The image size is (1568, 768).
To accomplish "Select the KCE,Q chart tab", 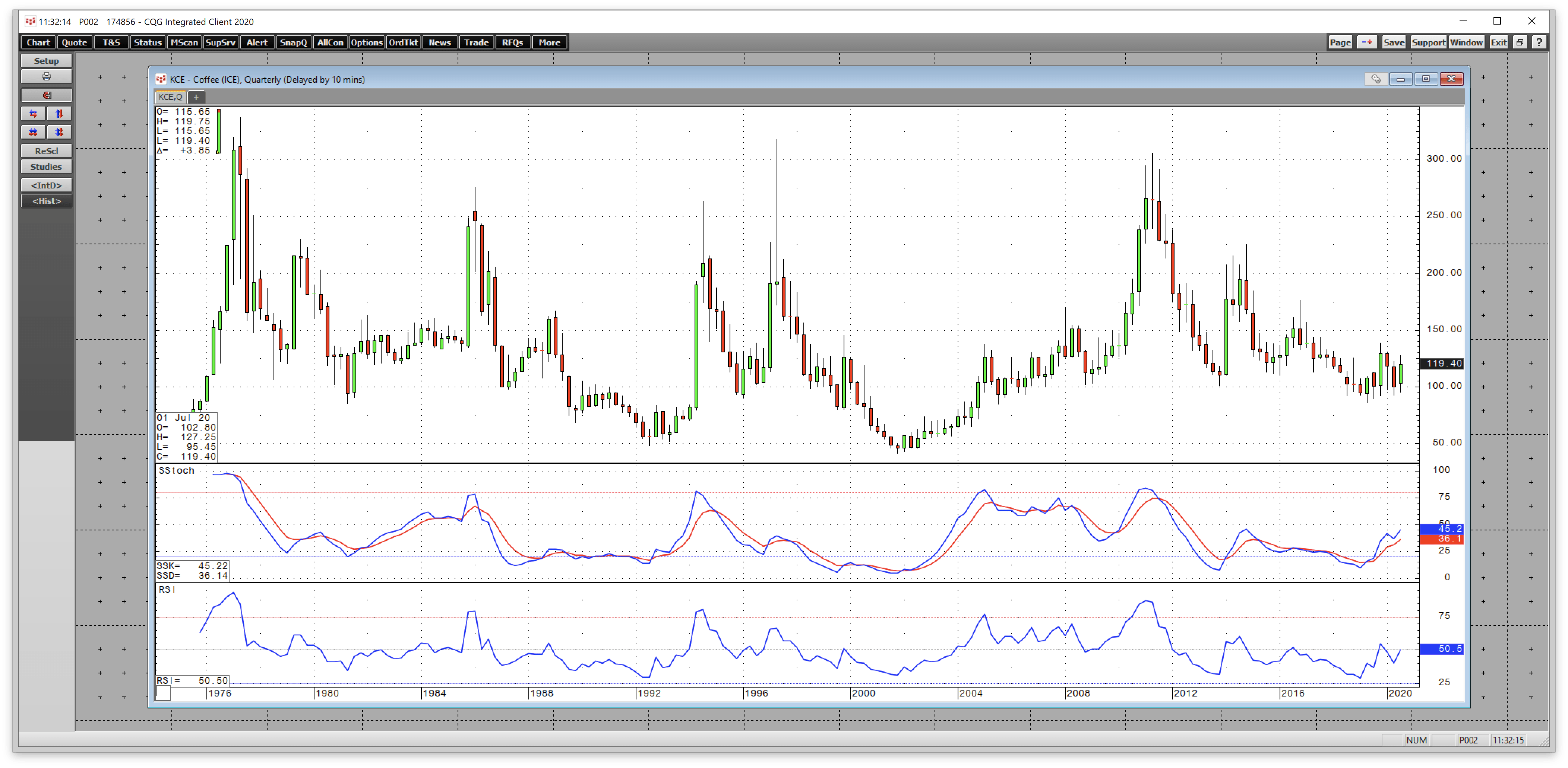I will (x=170, y=97).
